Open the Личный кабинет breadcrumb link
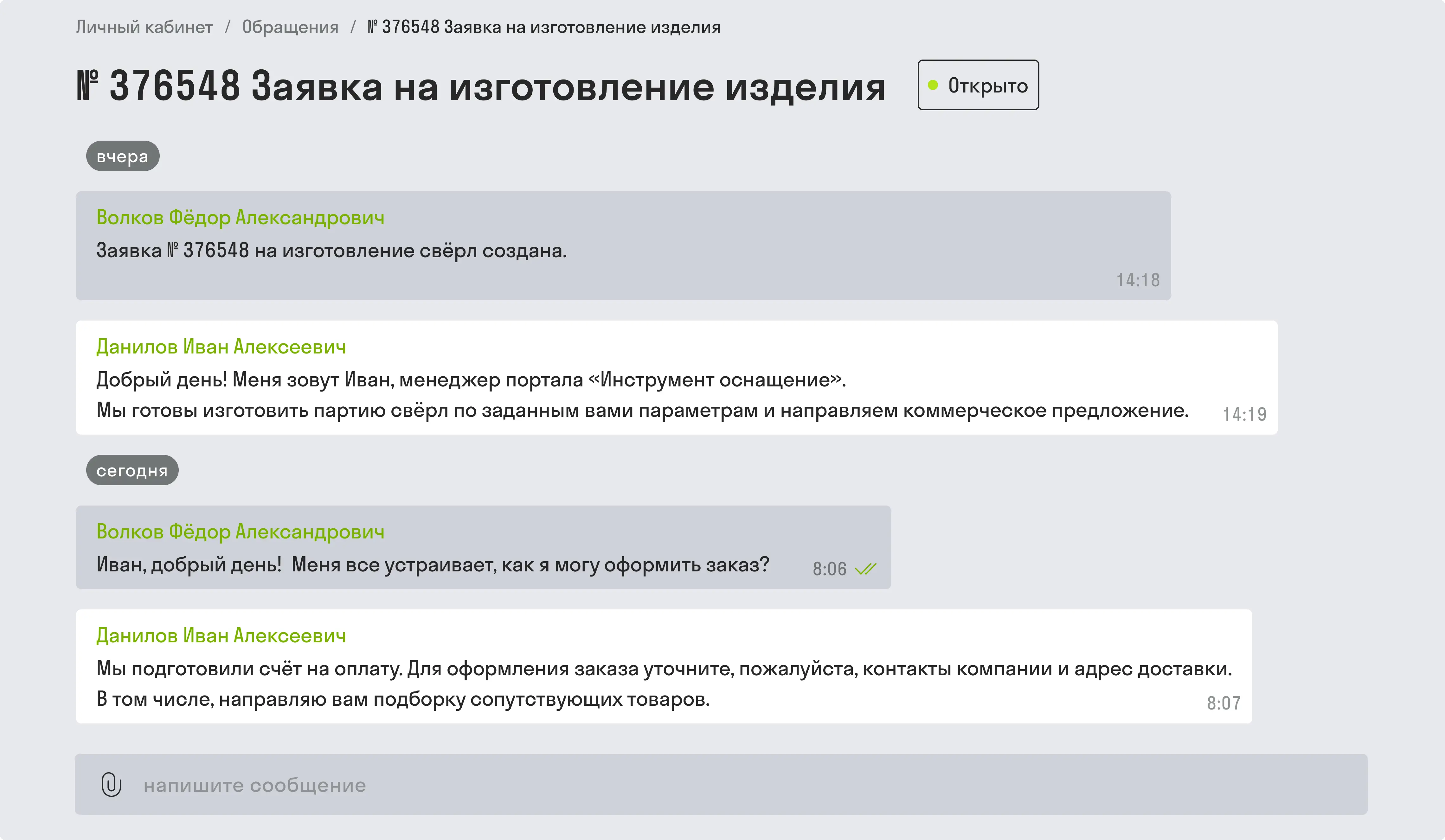The height and width of the screenshot is (840, 1445). pos(144,27)
